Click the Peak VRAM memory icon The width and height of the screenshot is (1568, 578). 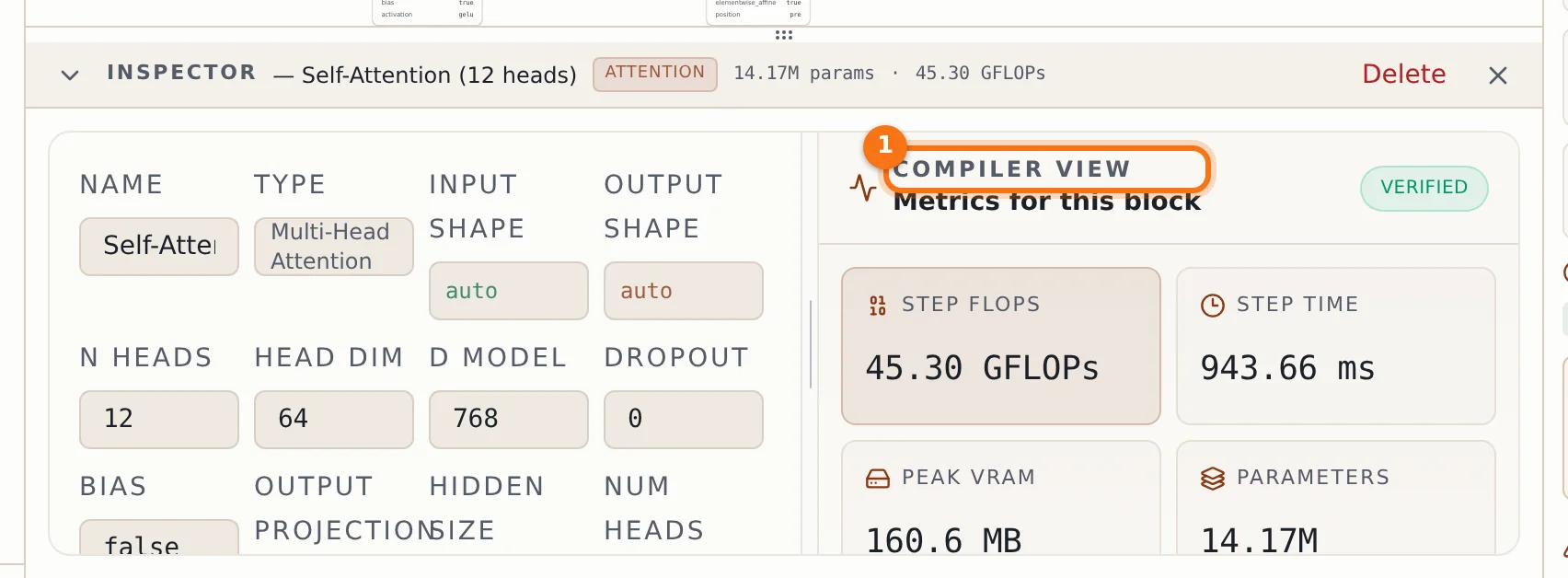(x=878, y=479)
